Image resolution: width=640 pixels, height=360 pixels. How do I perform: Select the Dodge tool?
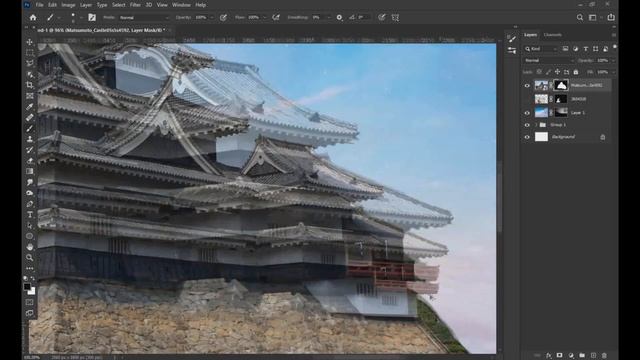click(x=30, y=193)
